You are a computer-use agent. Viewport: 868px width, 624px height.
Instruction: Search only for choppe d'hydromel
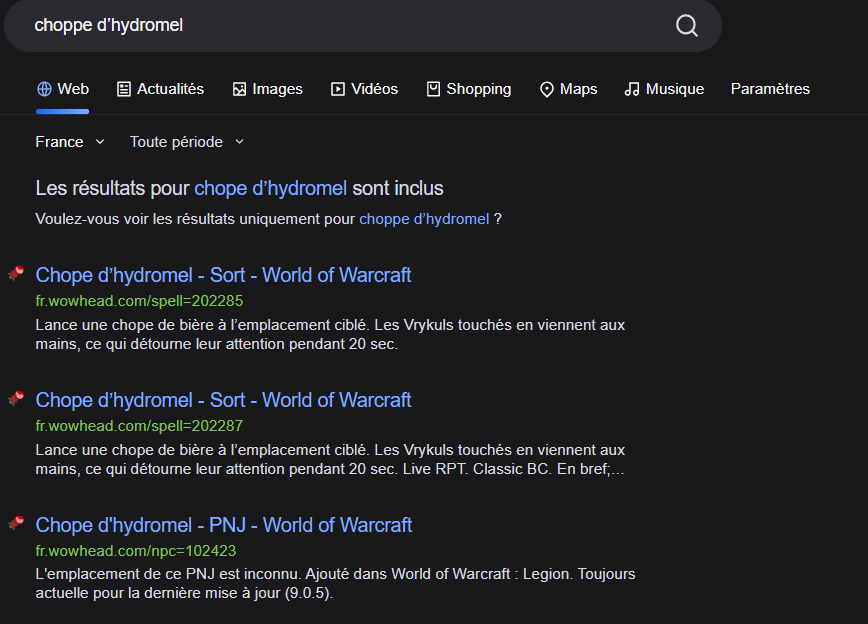(x=424, y=219)
